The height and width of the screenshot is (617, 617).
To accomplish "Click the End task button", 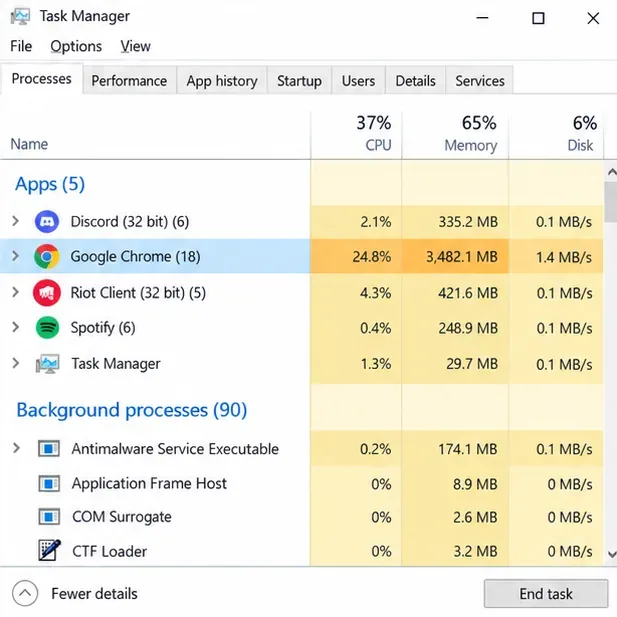I will pyautogui.click(x=546, y=593).
